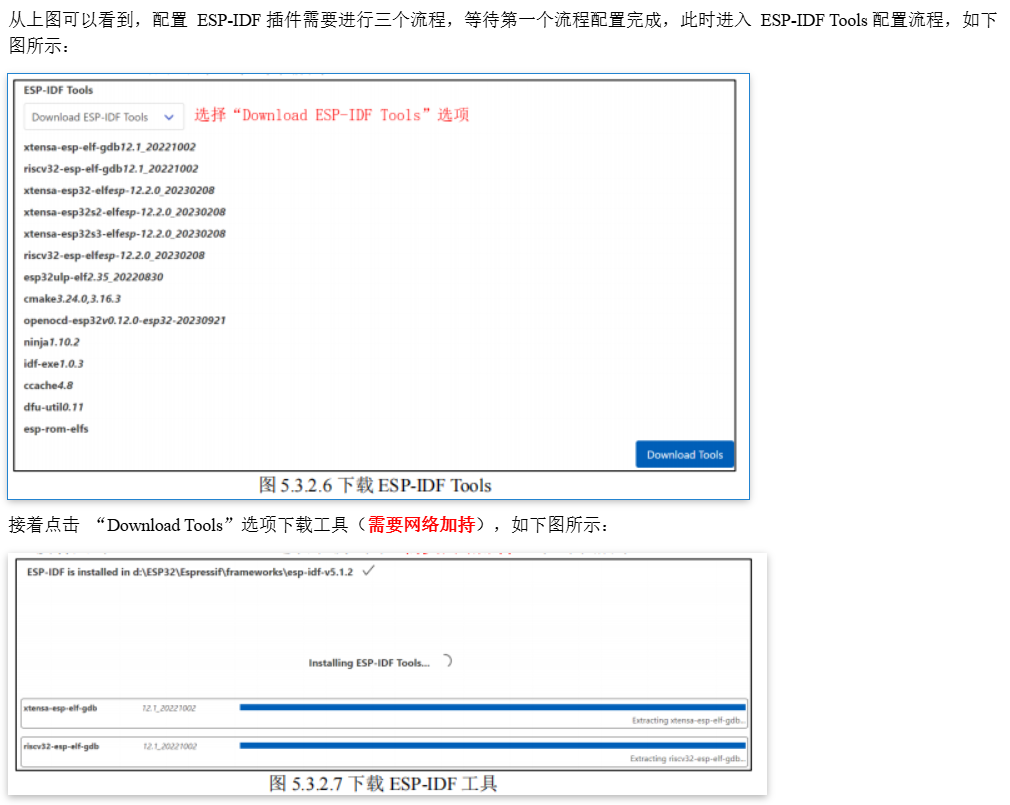This screenshot has width=1010, height=805.
Task: Select openocd-esp32 v0.12.0 entry
Action: (124, 321)
